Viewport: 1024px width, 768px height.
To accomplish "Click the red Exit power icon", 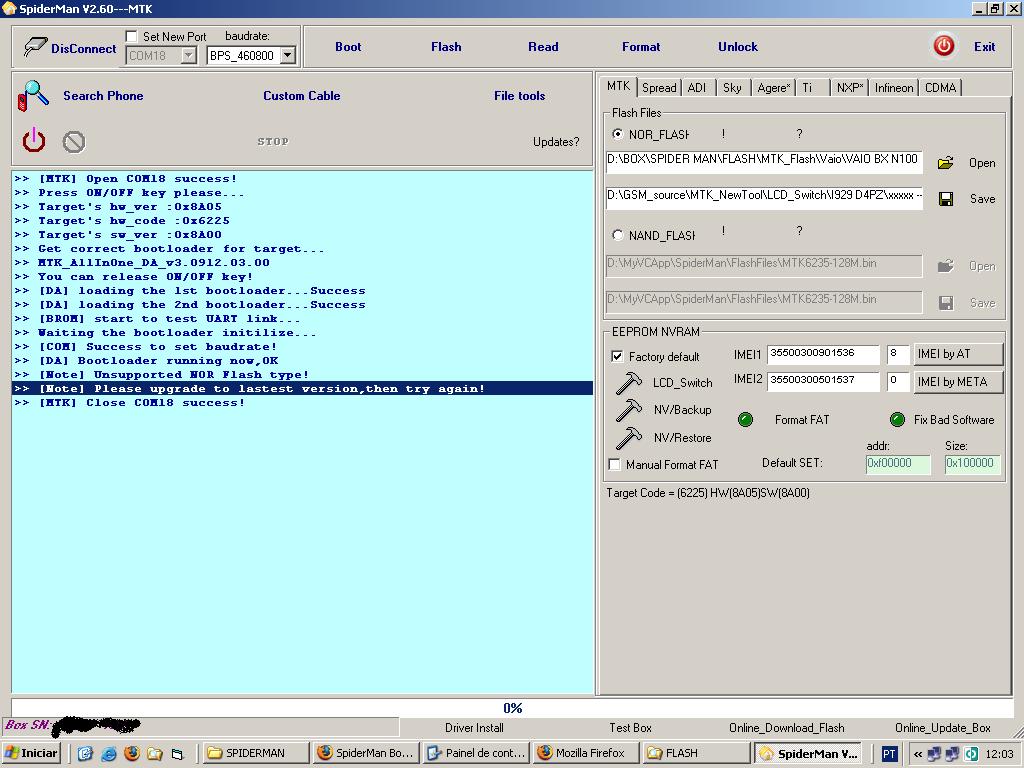I will pyautogui.click(x=943, y=46).
